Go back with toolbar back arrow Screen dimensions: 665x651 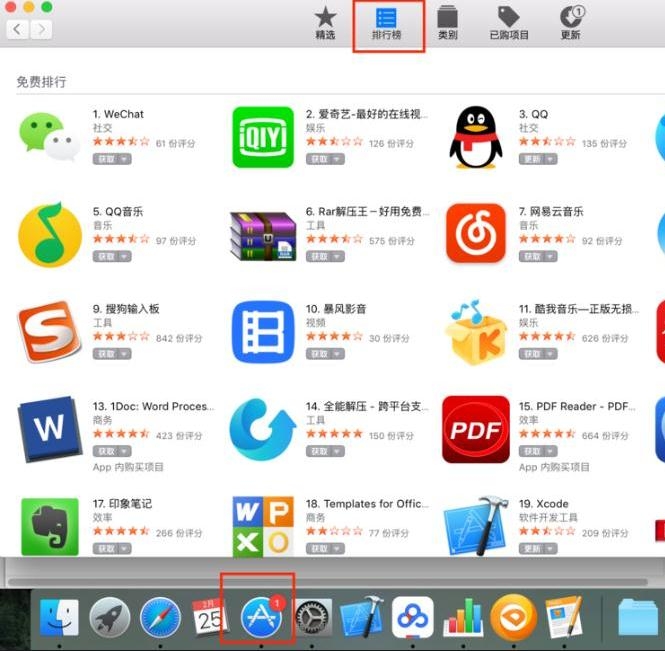[x=17, y=29]
